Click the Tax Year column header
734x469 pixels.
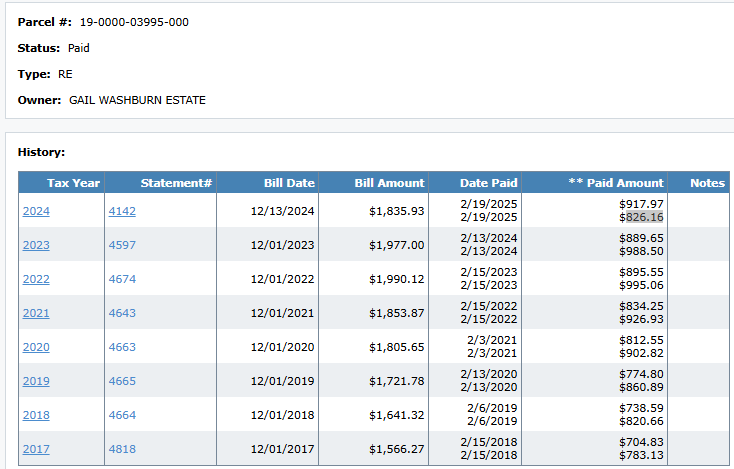[x=72, y=183]
